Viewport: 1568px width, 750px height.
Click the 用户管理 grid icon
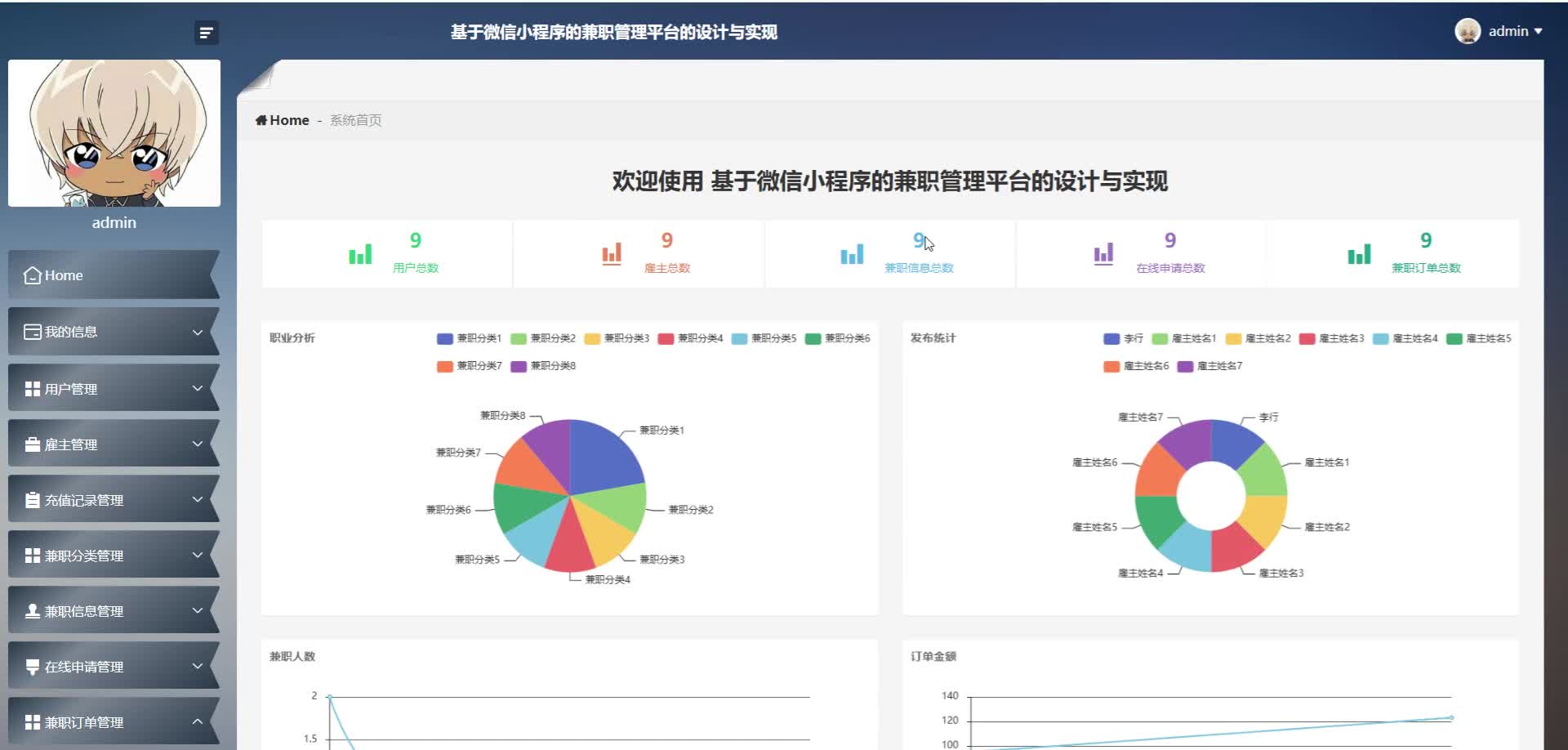click(x=33, y=389)
